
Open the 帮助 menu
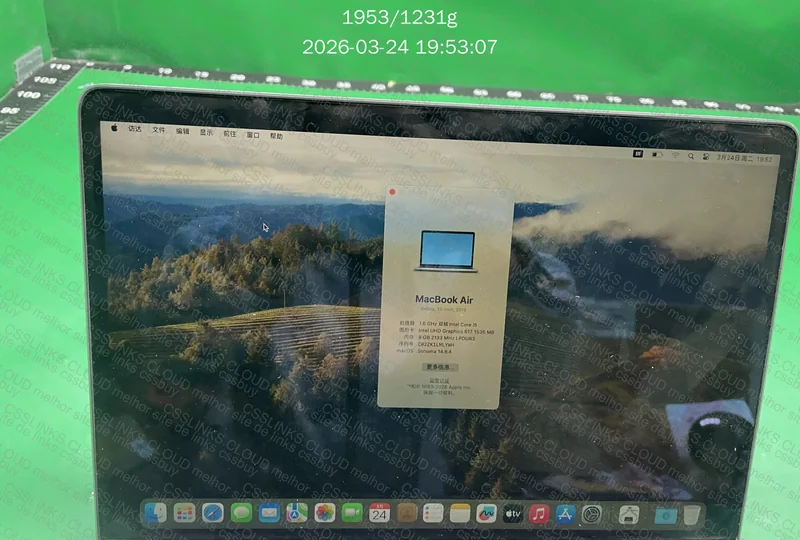click(276, 136)
